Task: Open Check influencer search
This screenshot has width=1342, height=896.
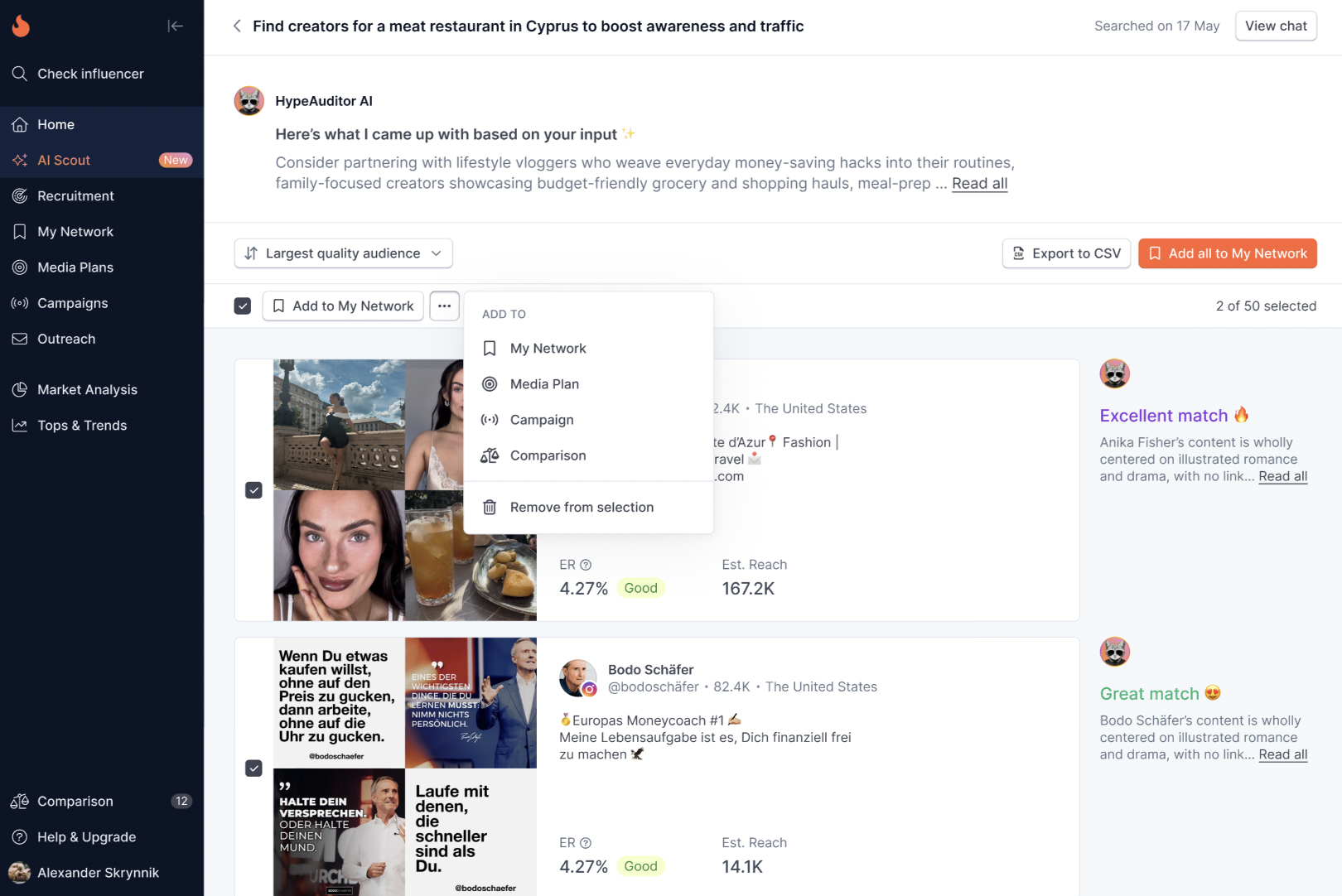Action: point(90,74)
